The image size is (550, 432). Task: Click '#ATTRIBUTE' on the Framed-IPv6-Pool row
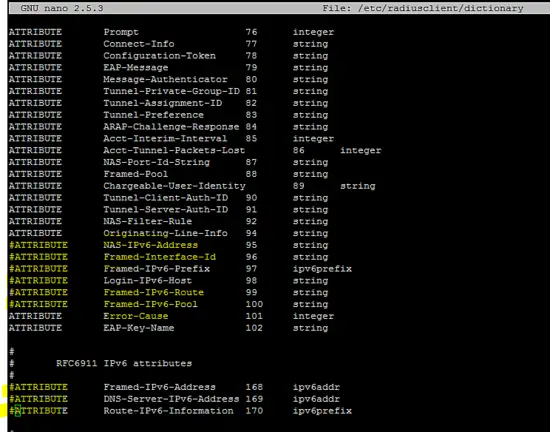pyautogui.click(x=39, y=304)
